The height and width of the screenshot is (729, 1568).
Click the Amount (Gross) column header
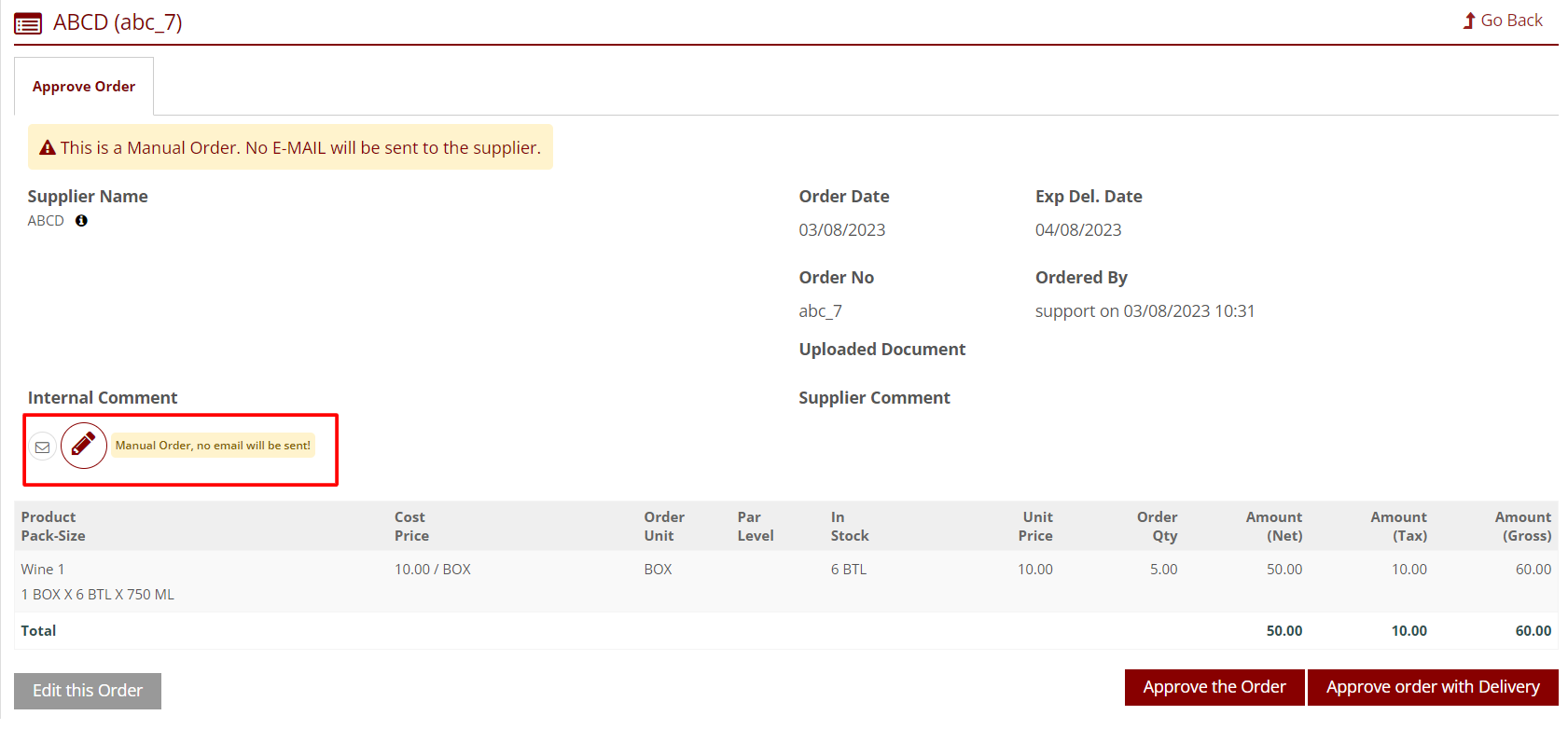1524,527
